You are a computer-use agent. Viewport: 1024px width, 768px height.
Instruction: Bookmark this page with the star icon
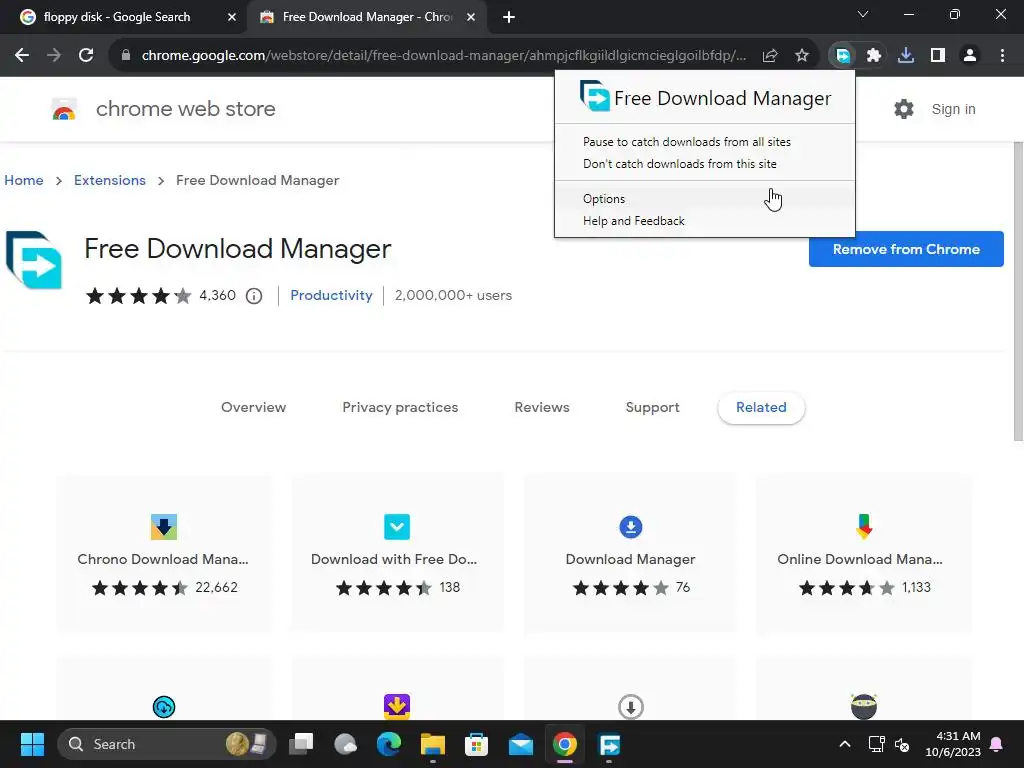(x=802, y=56)
